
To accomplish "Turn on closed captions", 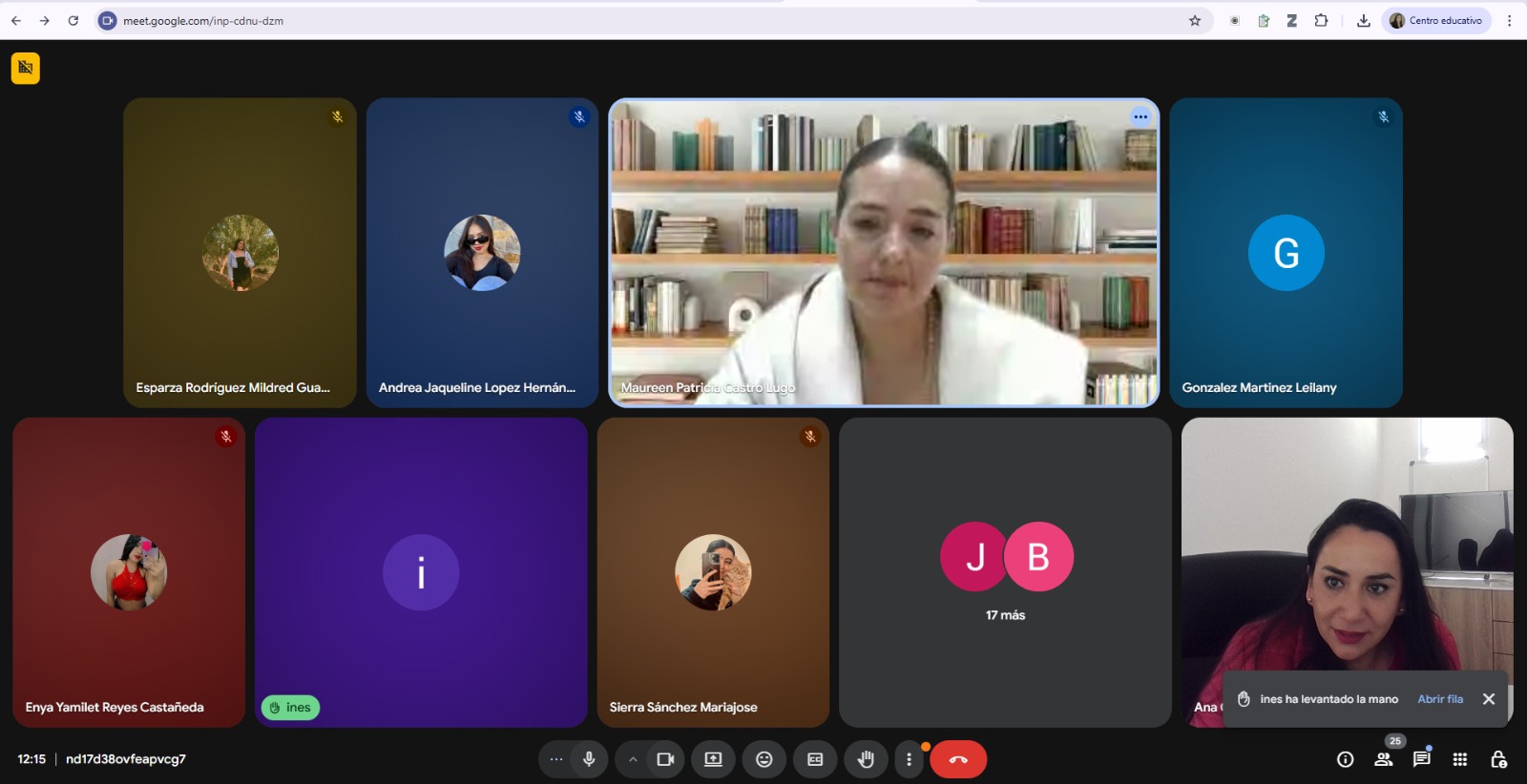I will click(815, 759).
